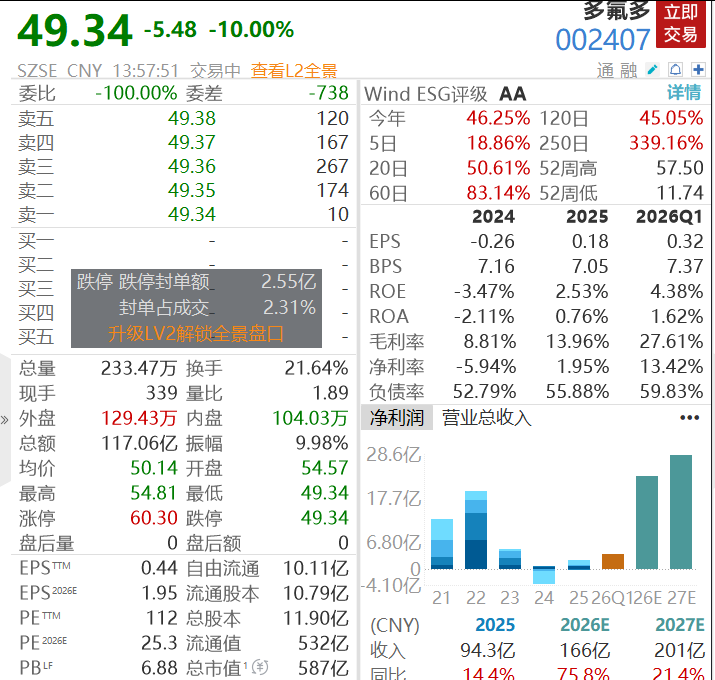Select the 卖一 price 49.34 in order book
The image size is (715, 680).
(192, 214)
